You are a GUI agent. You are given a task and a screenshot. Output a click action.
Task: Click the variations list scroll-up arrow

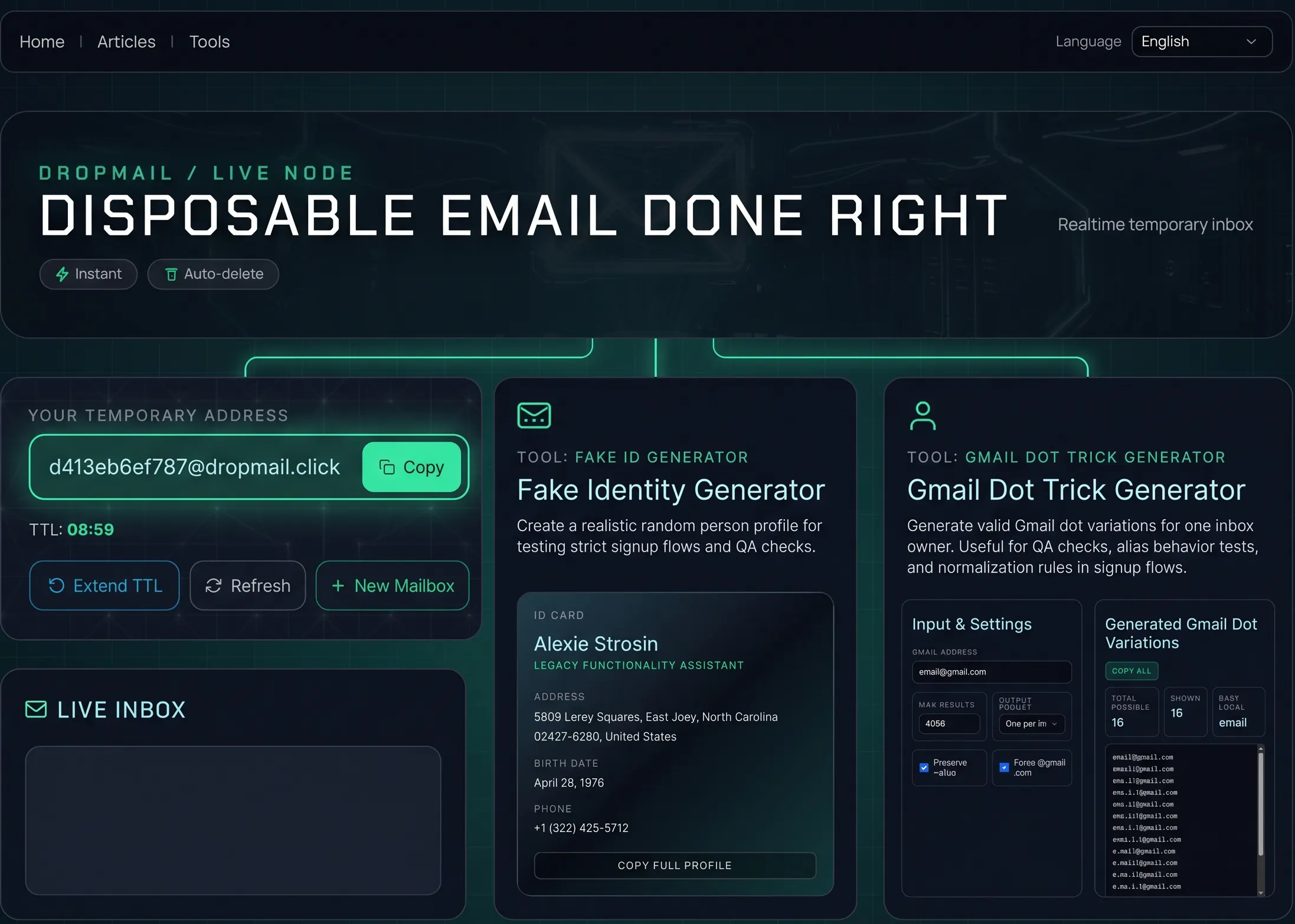(1261, 749)
